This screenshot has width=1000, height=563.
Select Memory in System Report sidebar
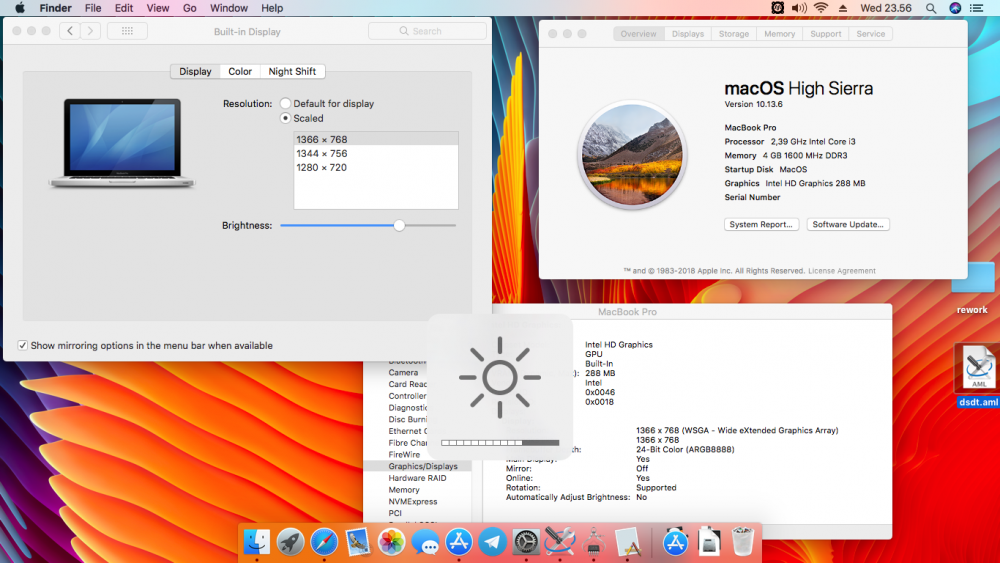click(x=404, y=490)
